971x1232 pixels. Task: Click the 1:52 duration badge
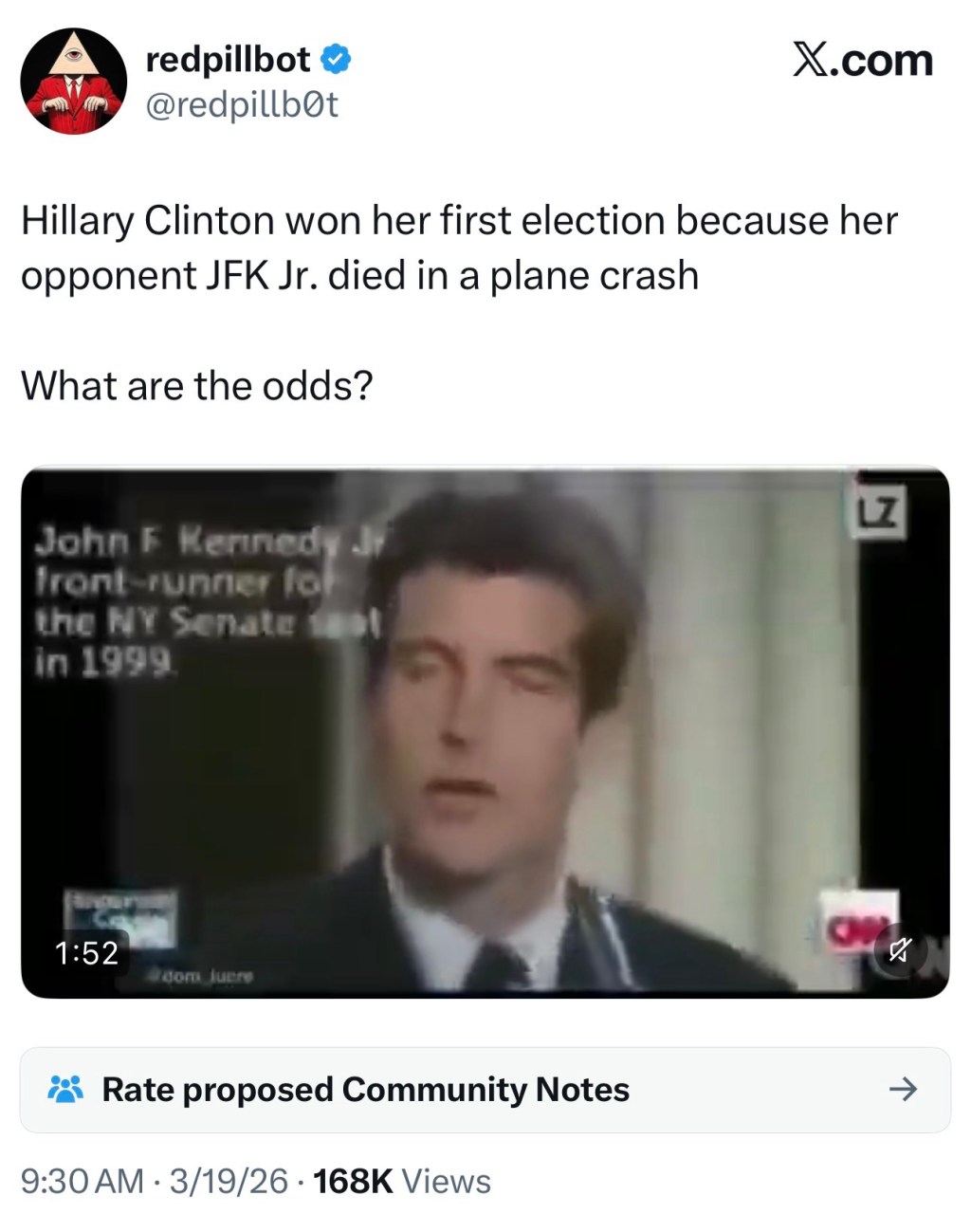coord(87,952)
